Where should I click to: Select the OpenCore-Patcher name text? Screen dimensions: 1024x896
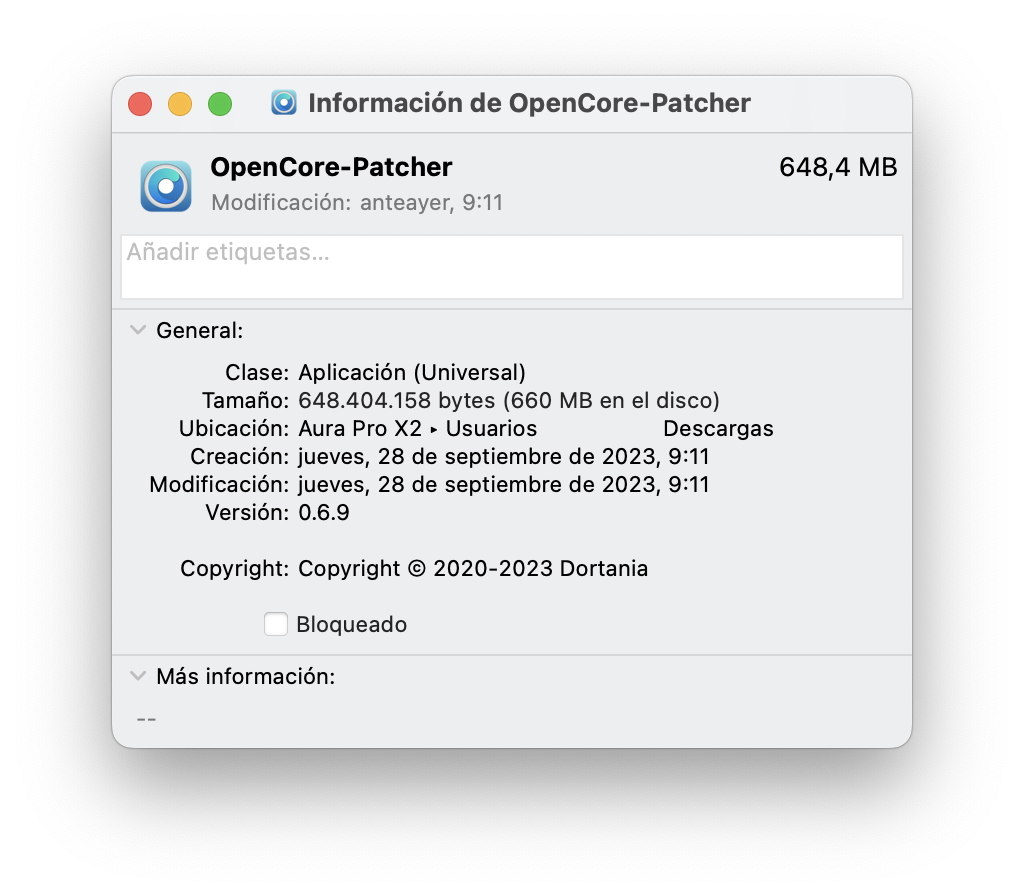331,167
